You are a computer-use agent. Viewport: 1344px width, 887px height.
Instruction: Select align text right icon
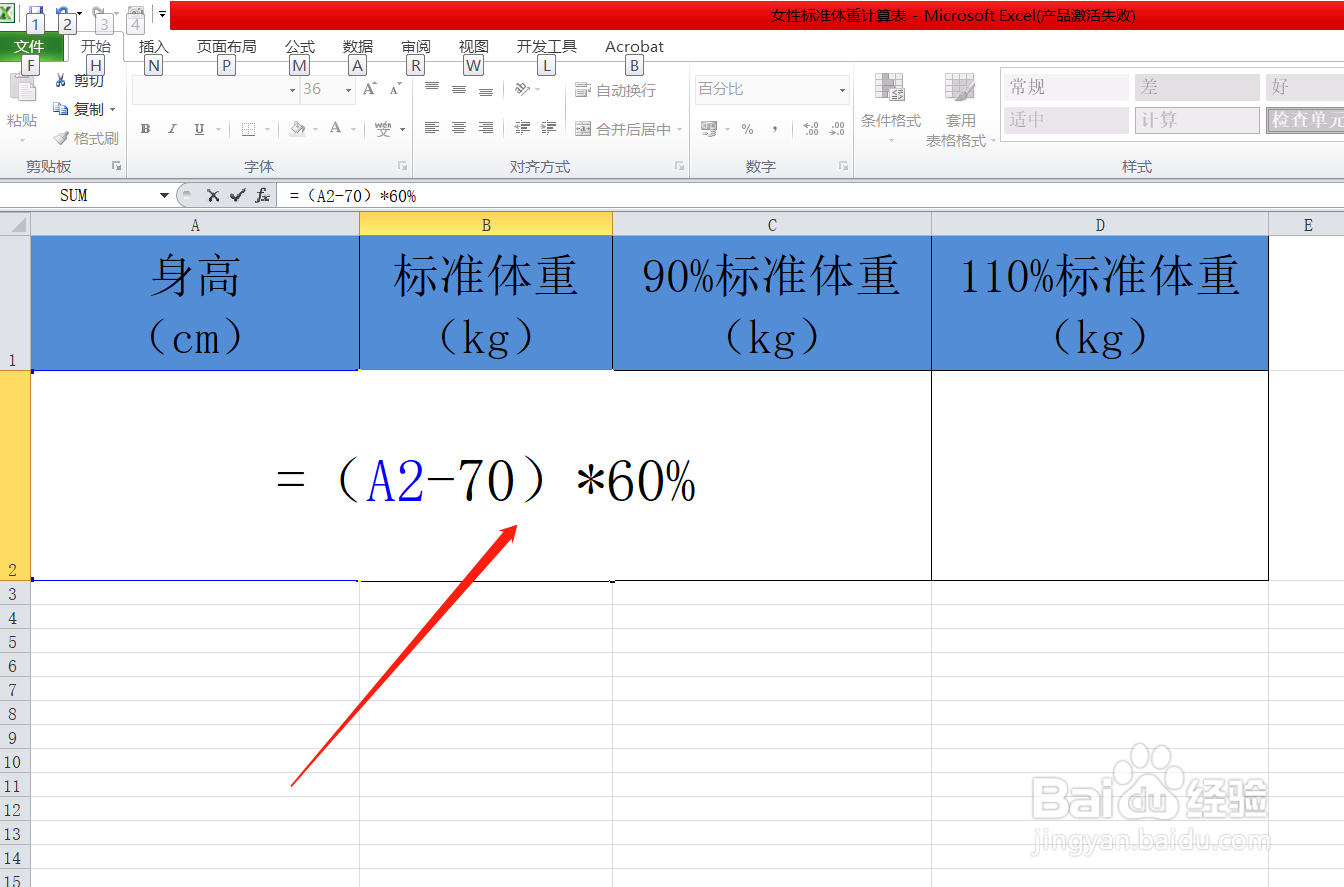pos(486,128)
